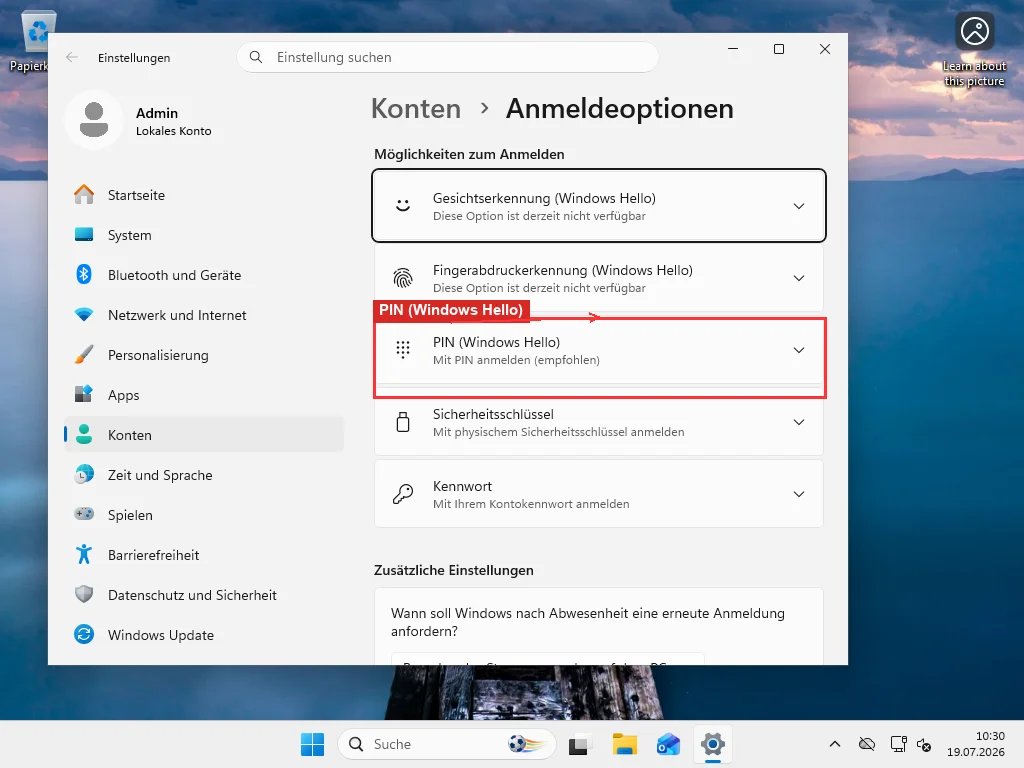1024x768 pixels.
Task: Click the Spielen gamepad icon
Action: 84,515
